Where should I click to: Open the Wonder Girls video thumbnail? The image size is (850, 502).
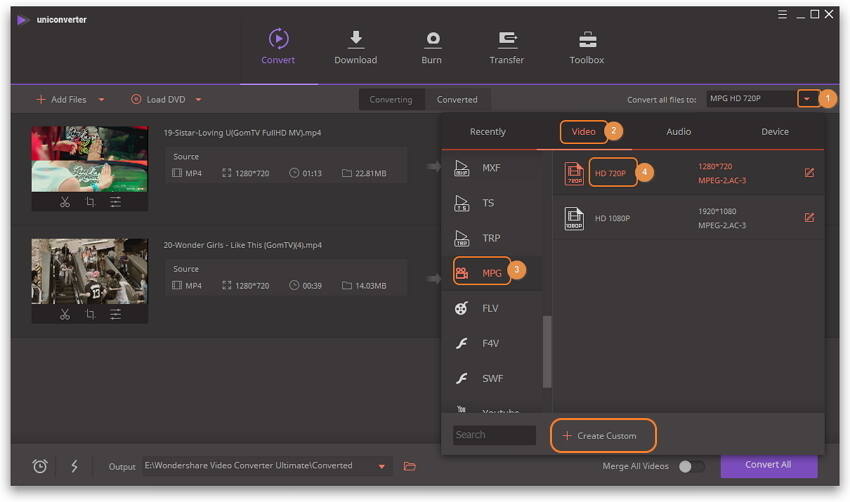pos(89,272)
